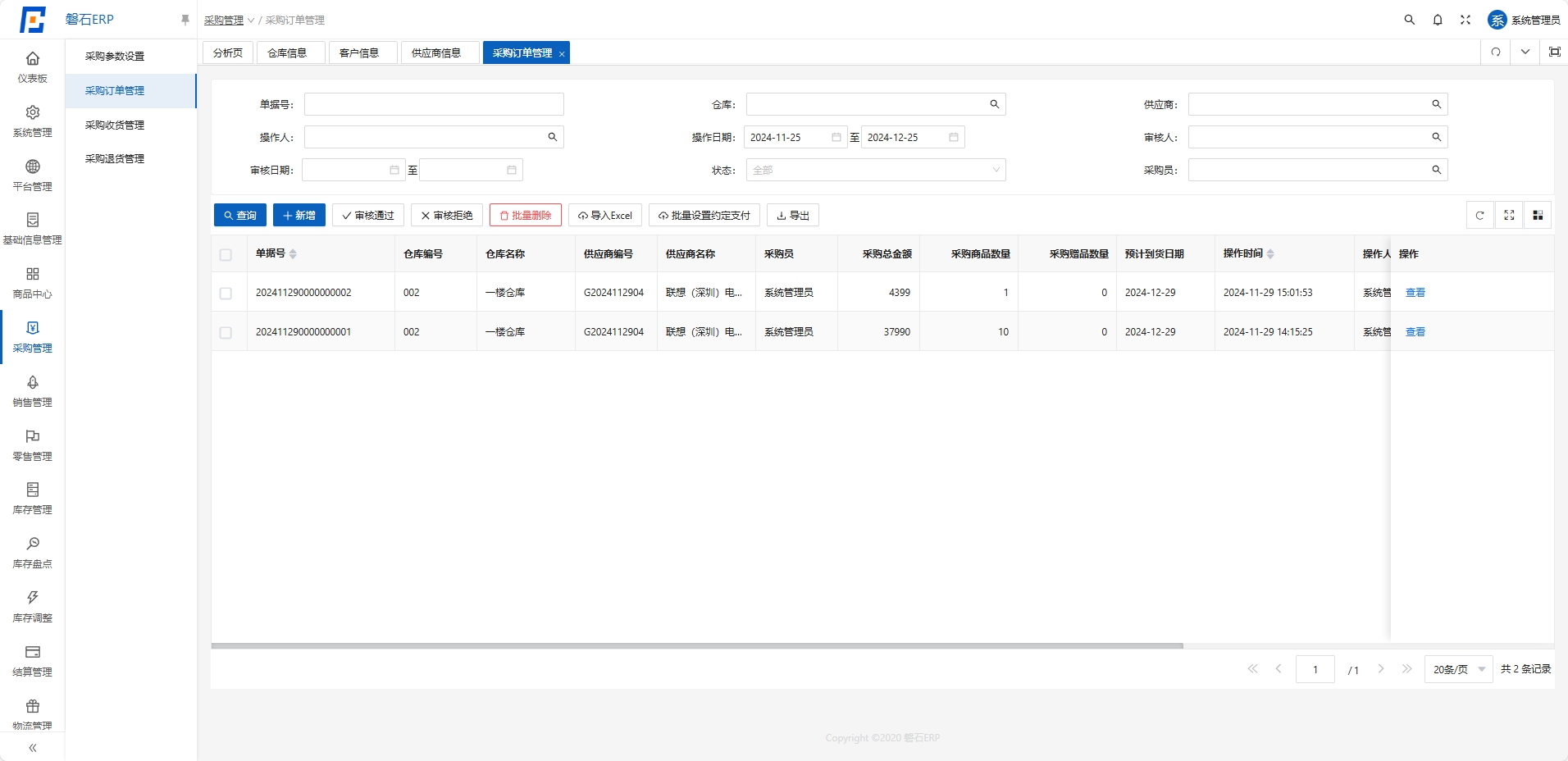Viewport: 1568px width, 761px height.
Task: Open 基础信息管理 sidebar module
Action: [33, 229]
